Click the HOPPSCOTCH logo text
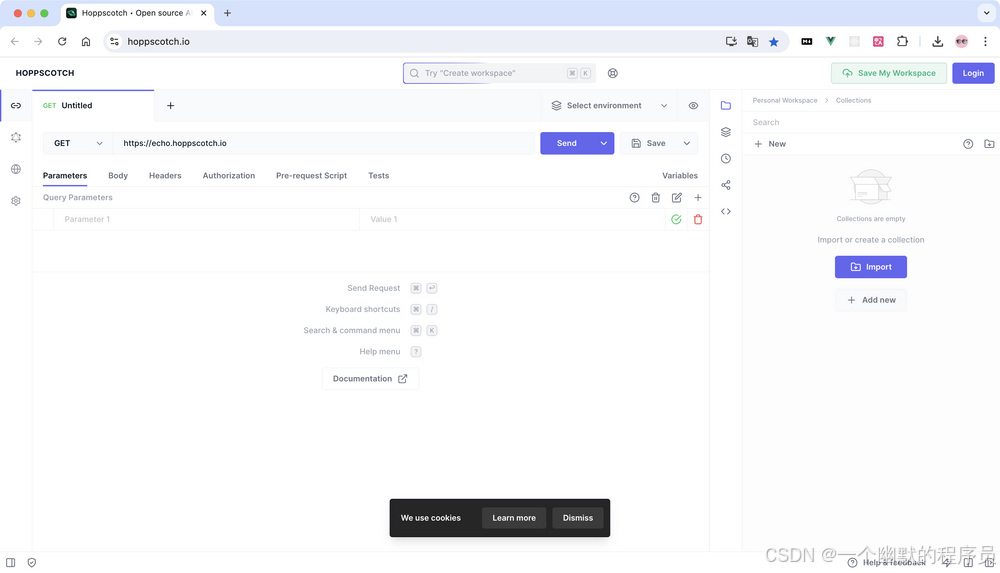This screenshot has width=1000, height=573. (x=45, y=73)
